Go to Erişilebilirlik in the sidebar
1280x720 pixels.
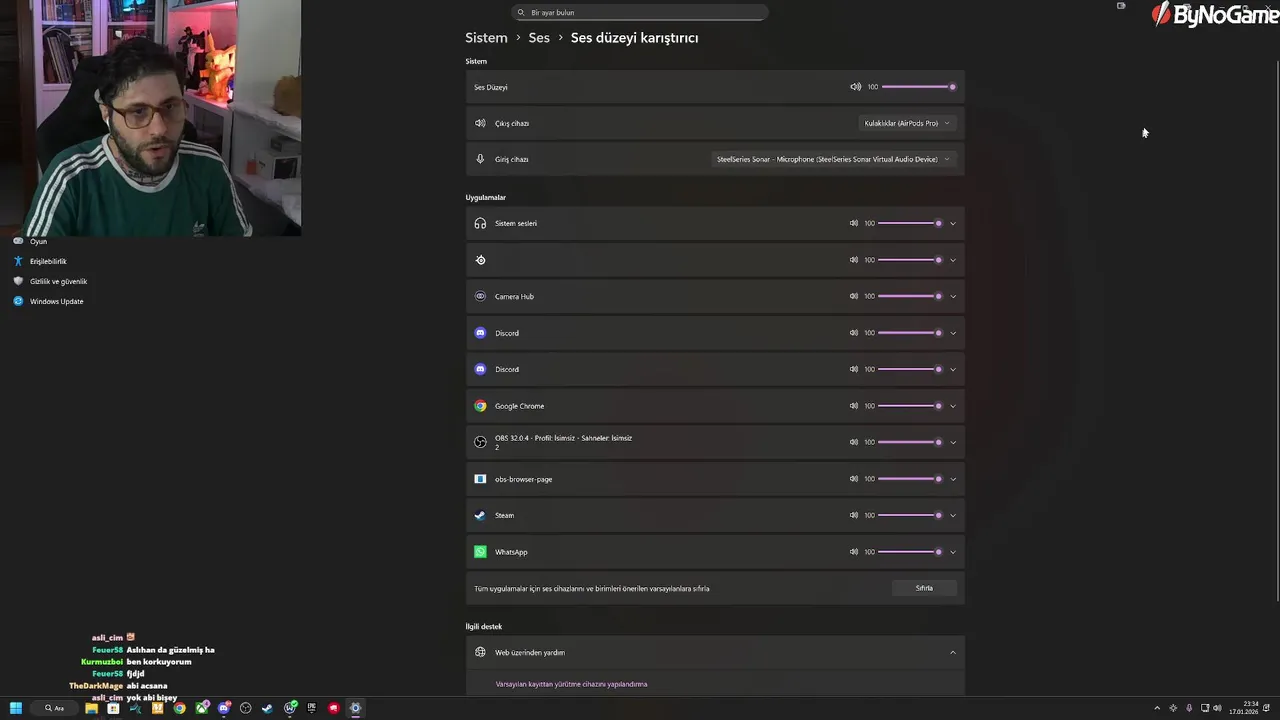click(48, 261)
